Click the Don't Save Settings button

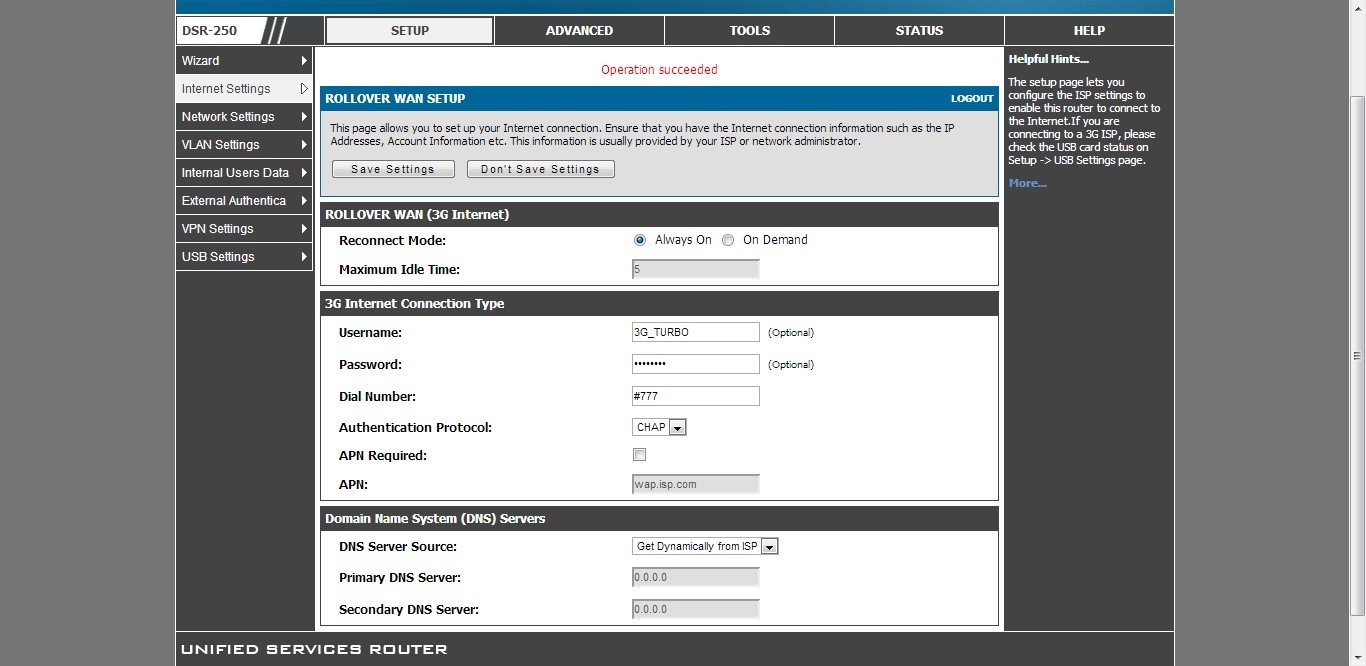pyautogui.click(x=540, y=170)
